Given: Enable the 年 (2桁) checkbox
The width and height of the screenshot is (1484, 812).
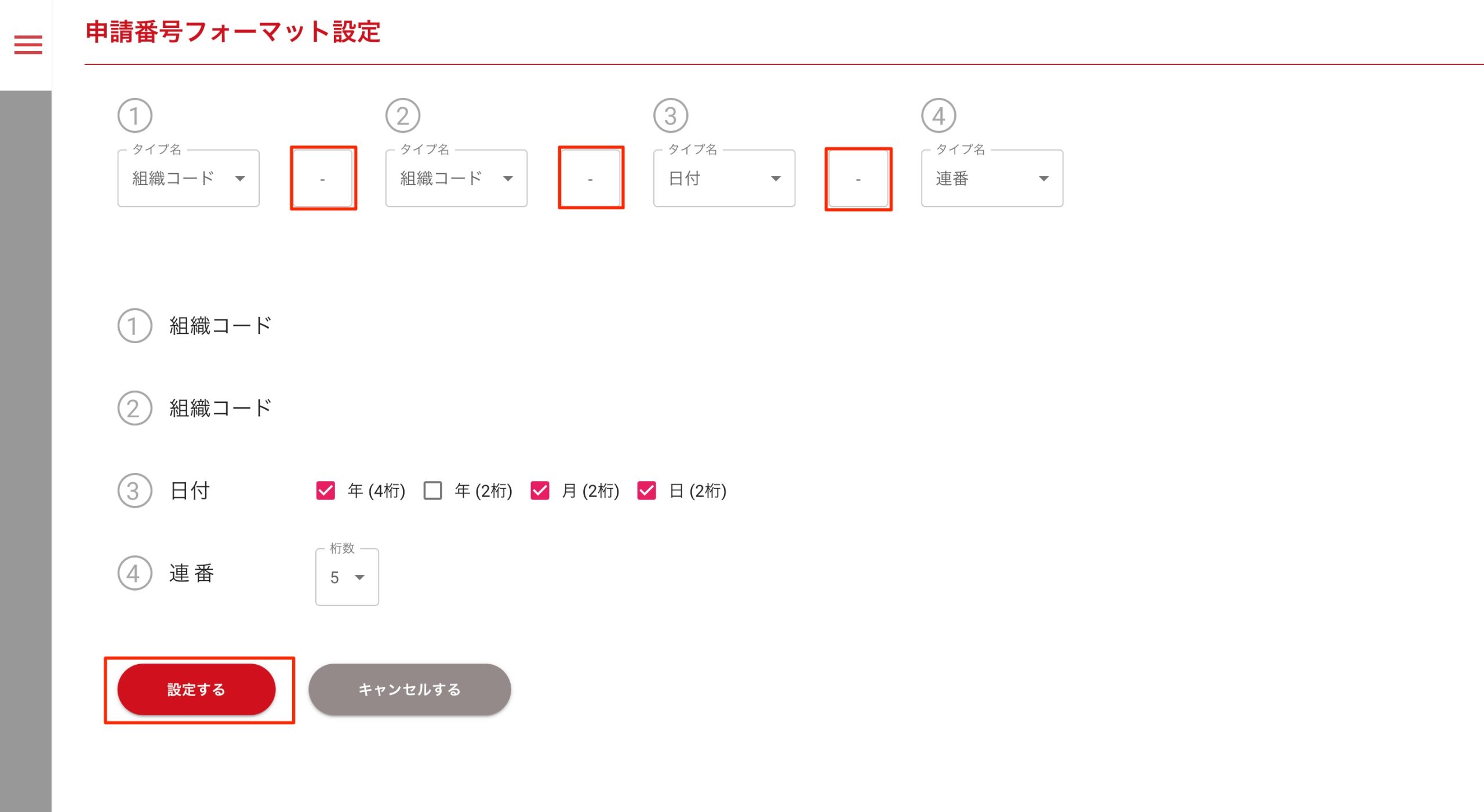Looking at the screenshot, I should tap(432, 491).
